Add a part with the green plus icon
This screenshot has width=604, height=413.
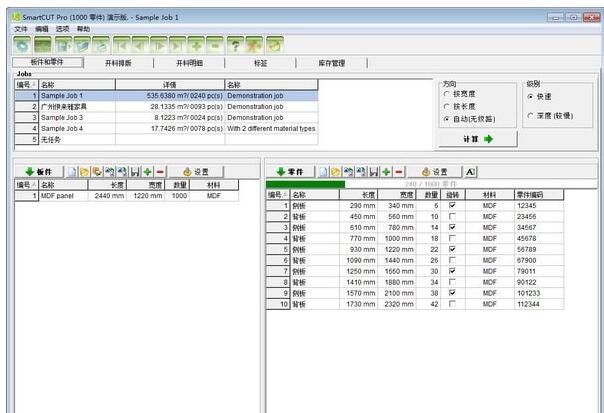click(x=386, y=172)
